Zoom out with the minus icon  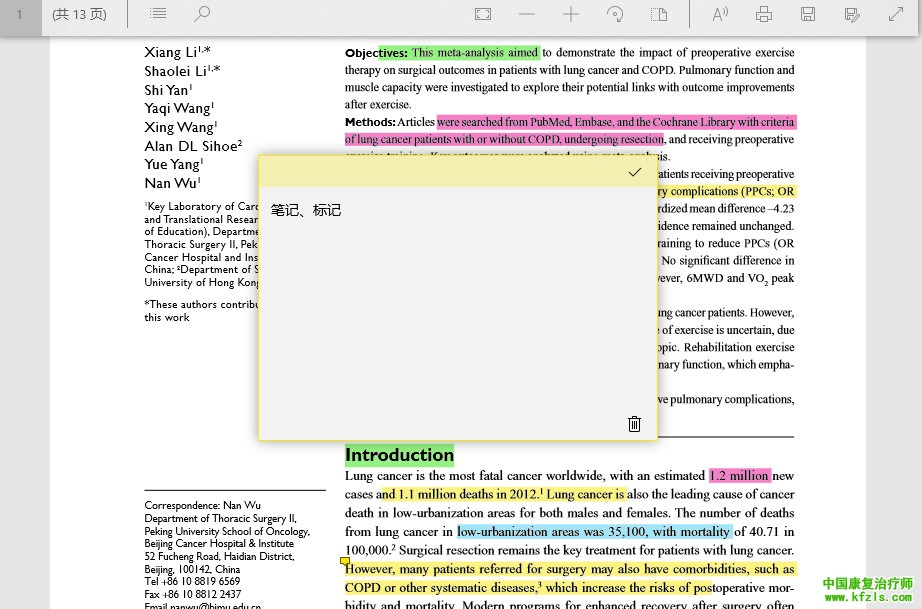click(x=527, y=14)
